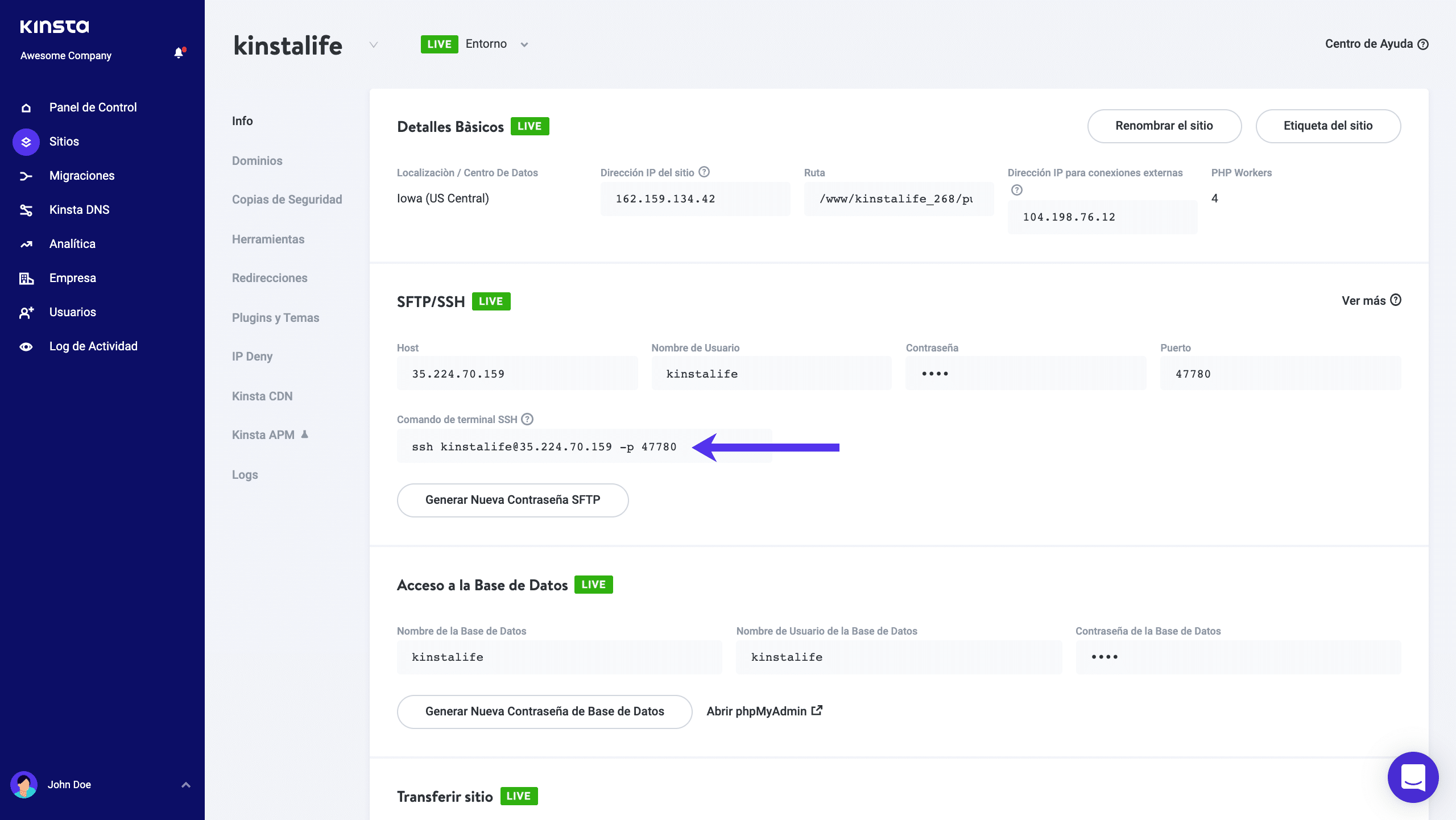Select the Empresa building icon
Screen dimensions: 1456x820
coord(26,278)
